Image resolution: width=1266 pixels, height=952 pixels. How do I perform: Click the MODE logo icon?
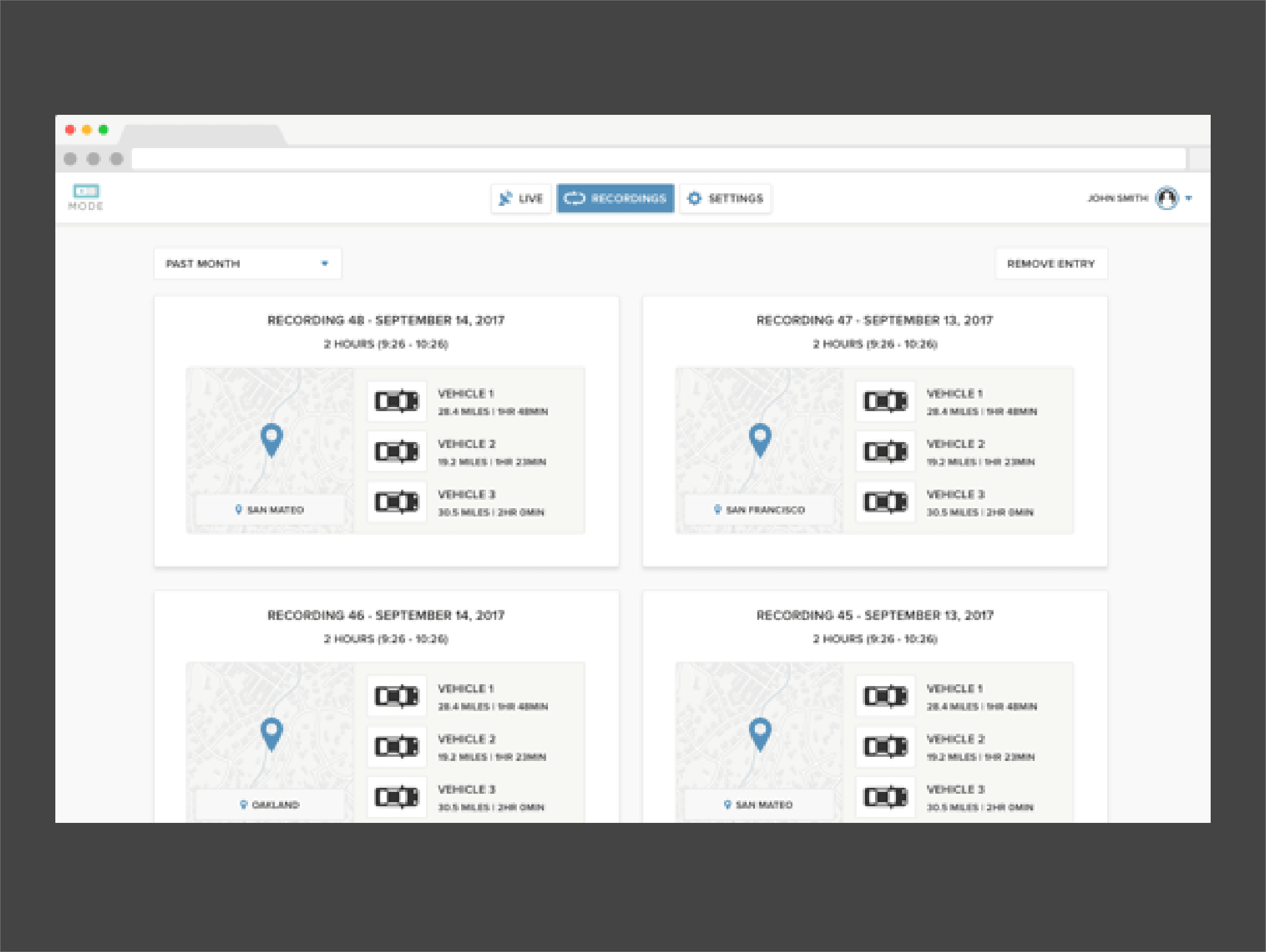(x=86, y=192)
